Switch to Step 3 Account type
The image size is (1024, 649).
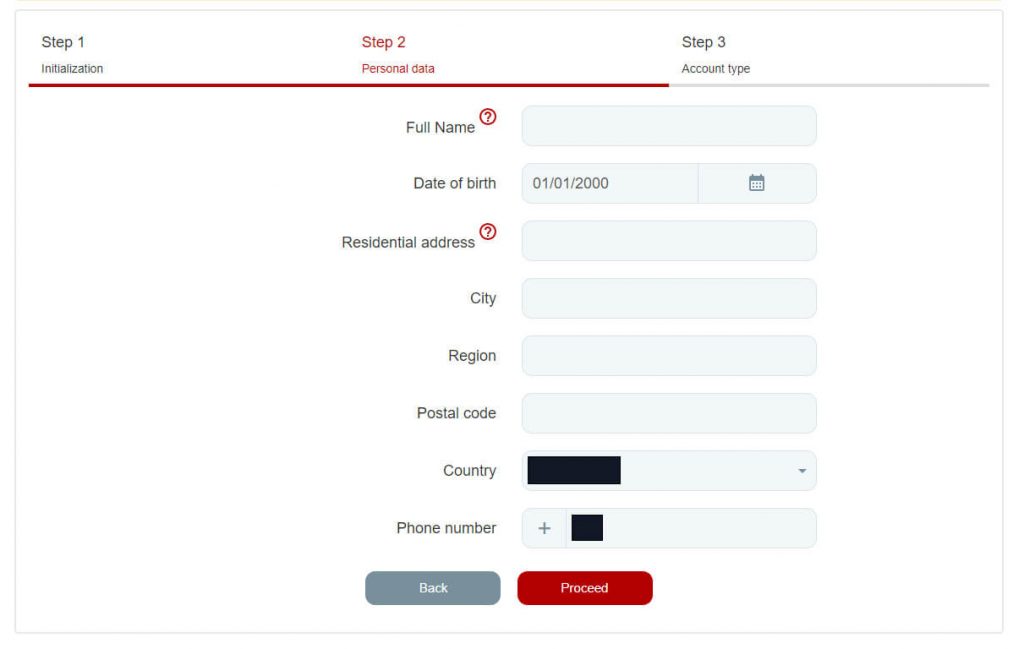pyautogui.click(x=715, y=54)
